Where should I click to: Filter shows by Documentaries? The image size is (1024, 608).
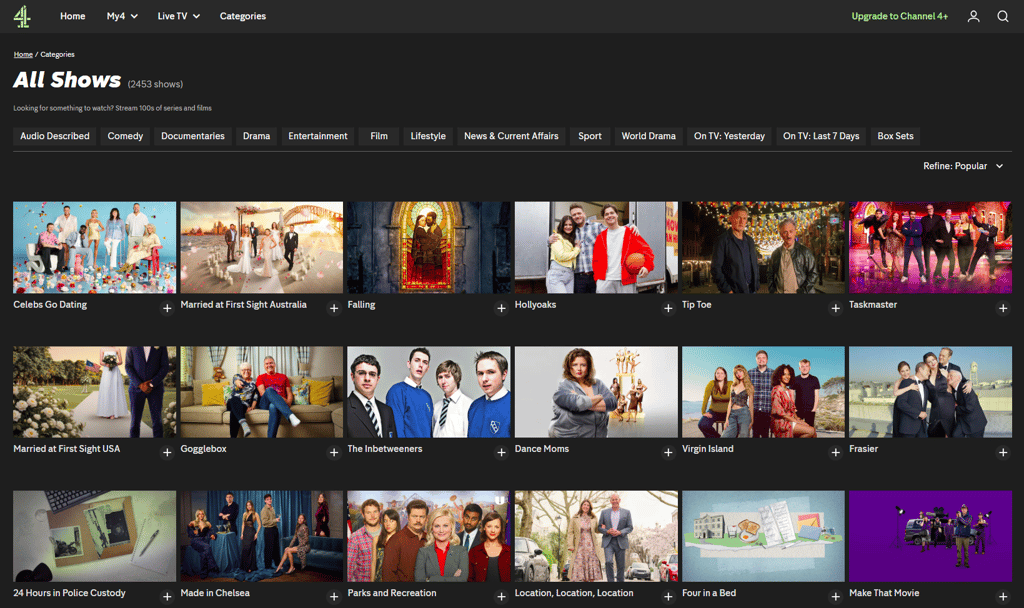[x=193, y=136]
